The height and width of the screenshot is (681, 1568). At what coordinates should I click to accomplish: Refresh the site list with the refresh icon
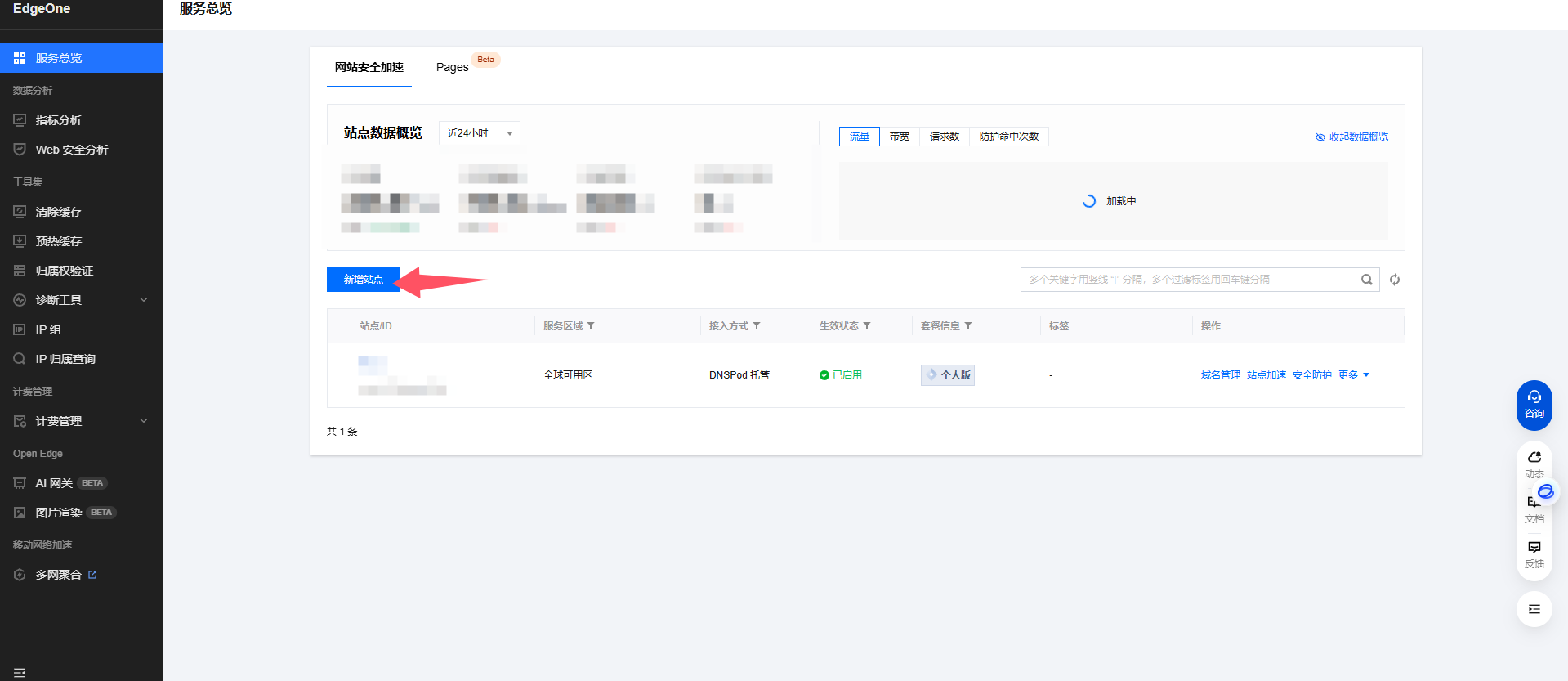(1395, 280)
